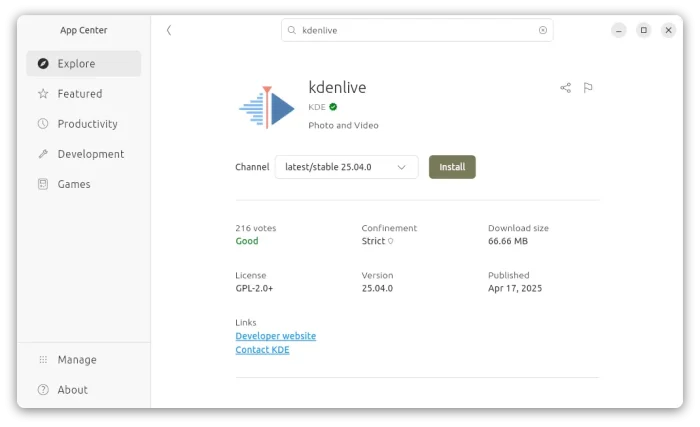Open the Development category
This screenshot has width=700, height=427.
83,154
